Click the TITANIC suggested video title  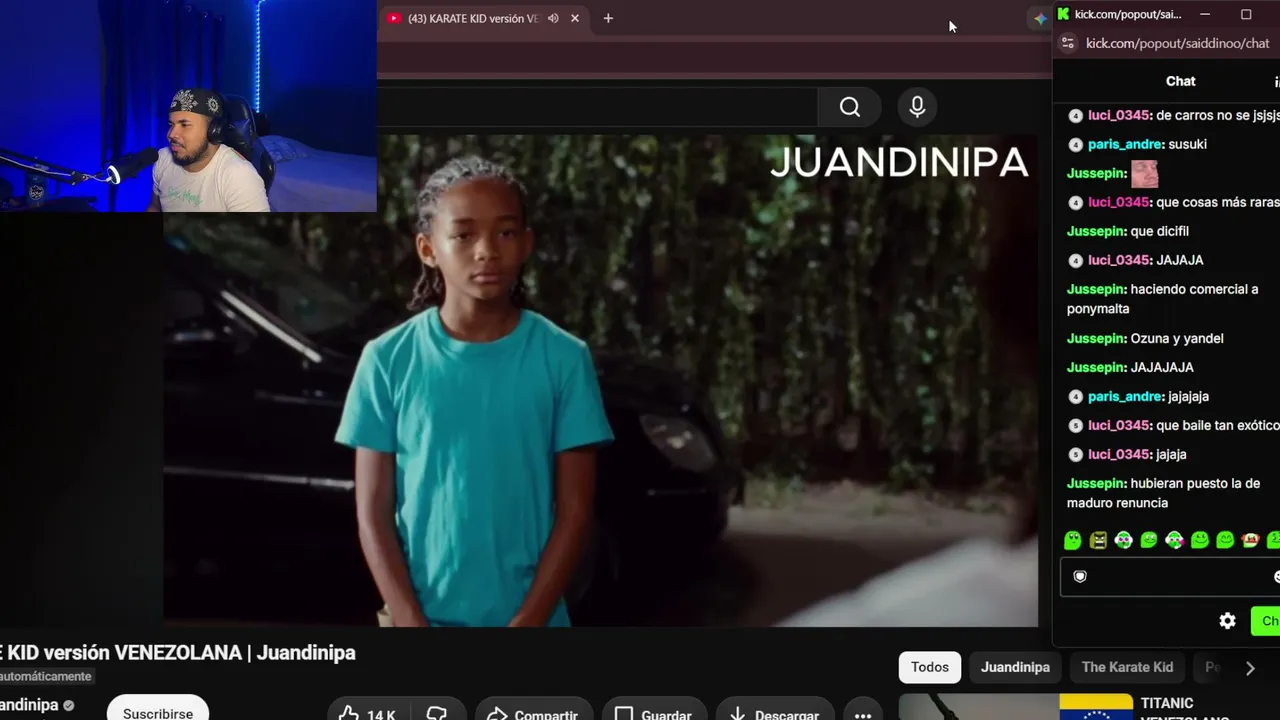point(1185,710)
